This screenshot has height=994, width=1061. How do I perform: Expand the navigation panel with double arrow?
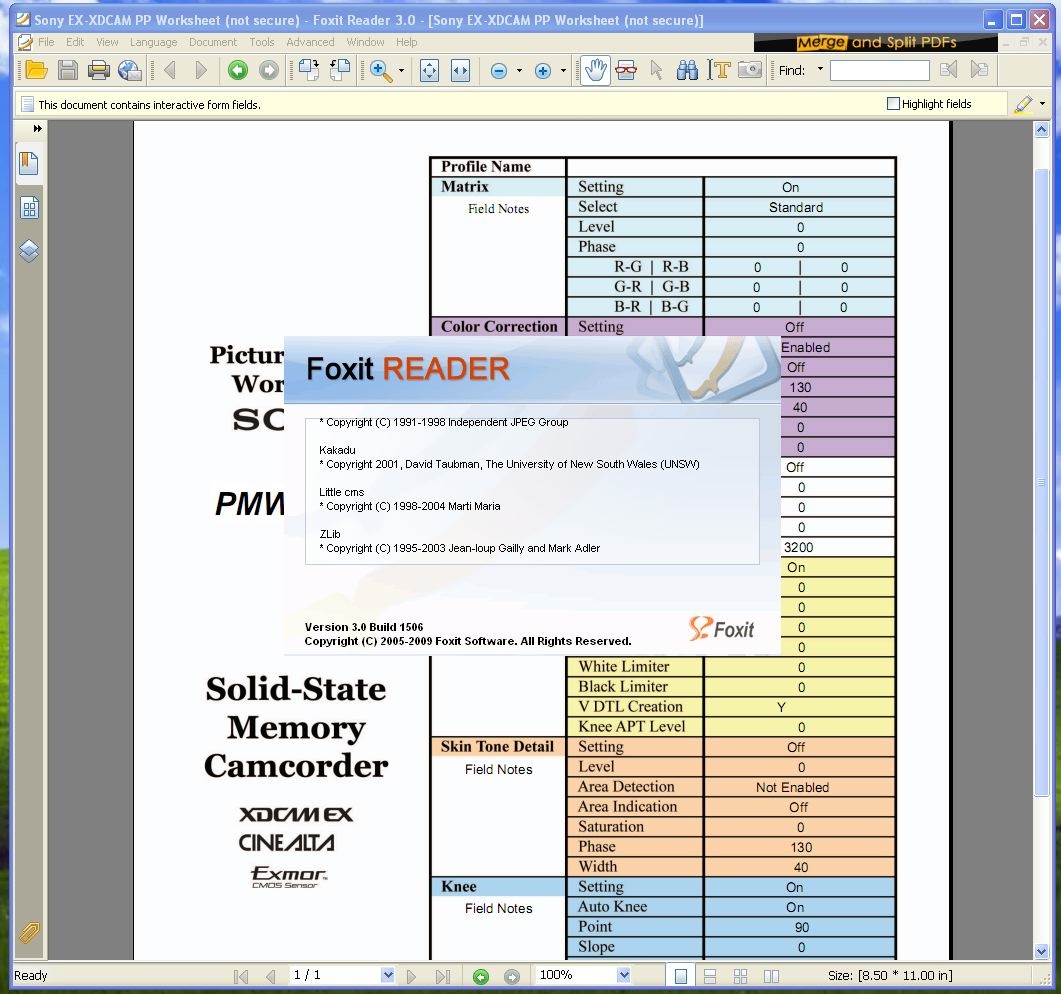coord(37,129)
